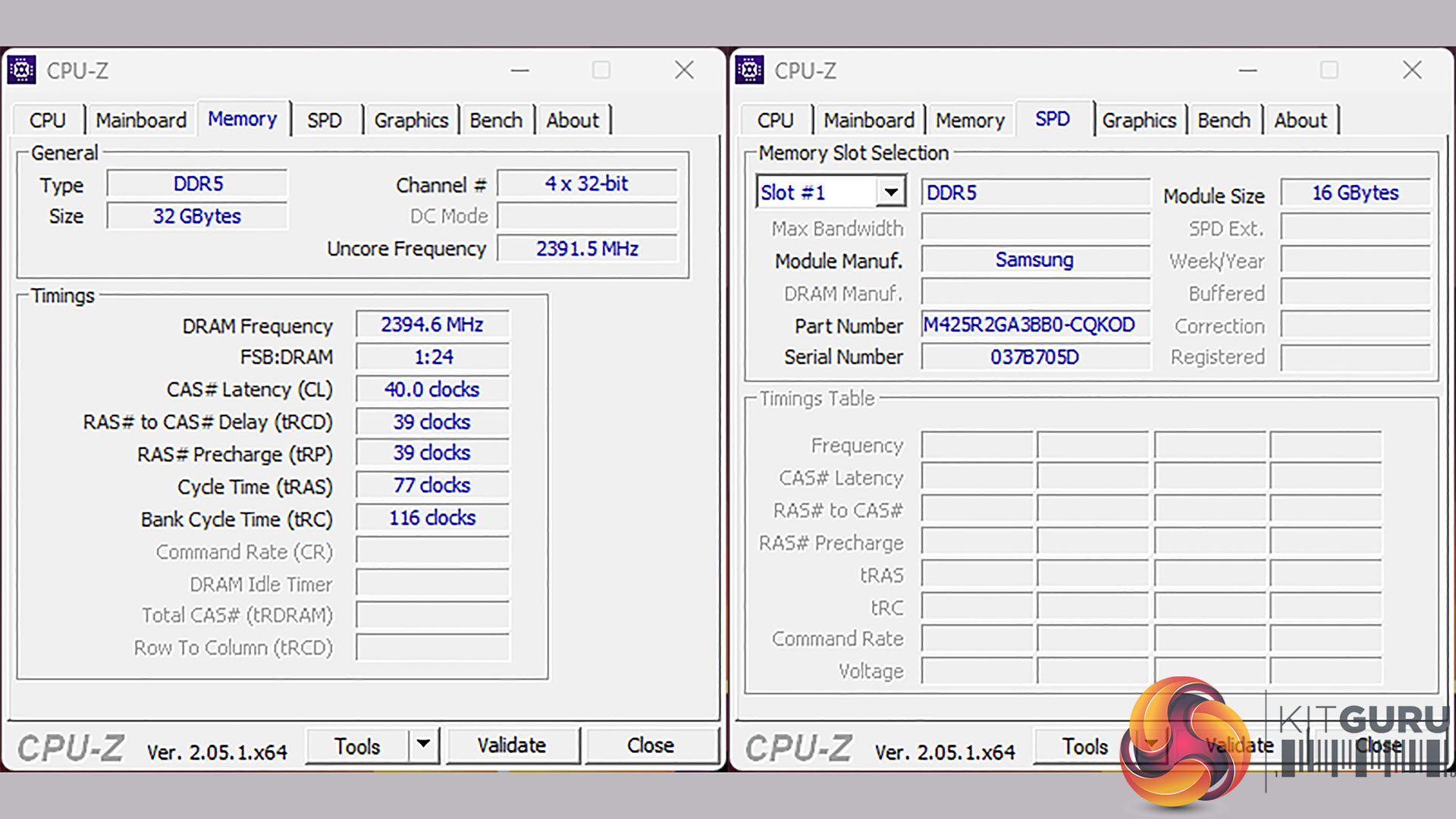Switch to SPD tab in left window
This screenshot has height=819, width=1456.
click(325, 121)
